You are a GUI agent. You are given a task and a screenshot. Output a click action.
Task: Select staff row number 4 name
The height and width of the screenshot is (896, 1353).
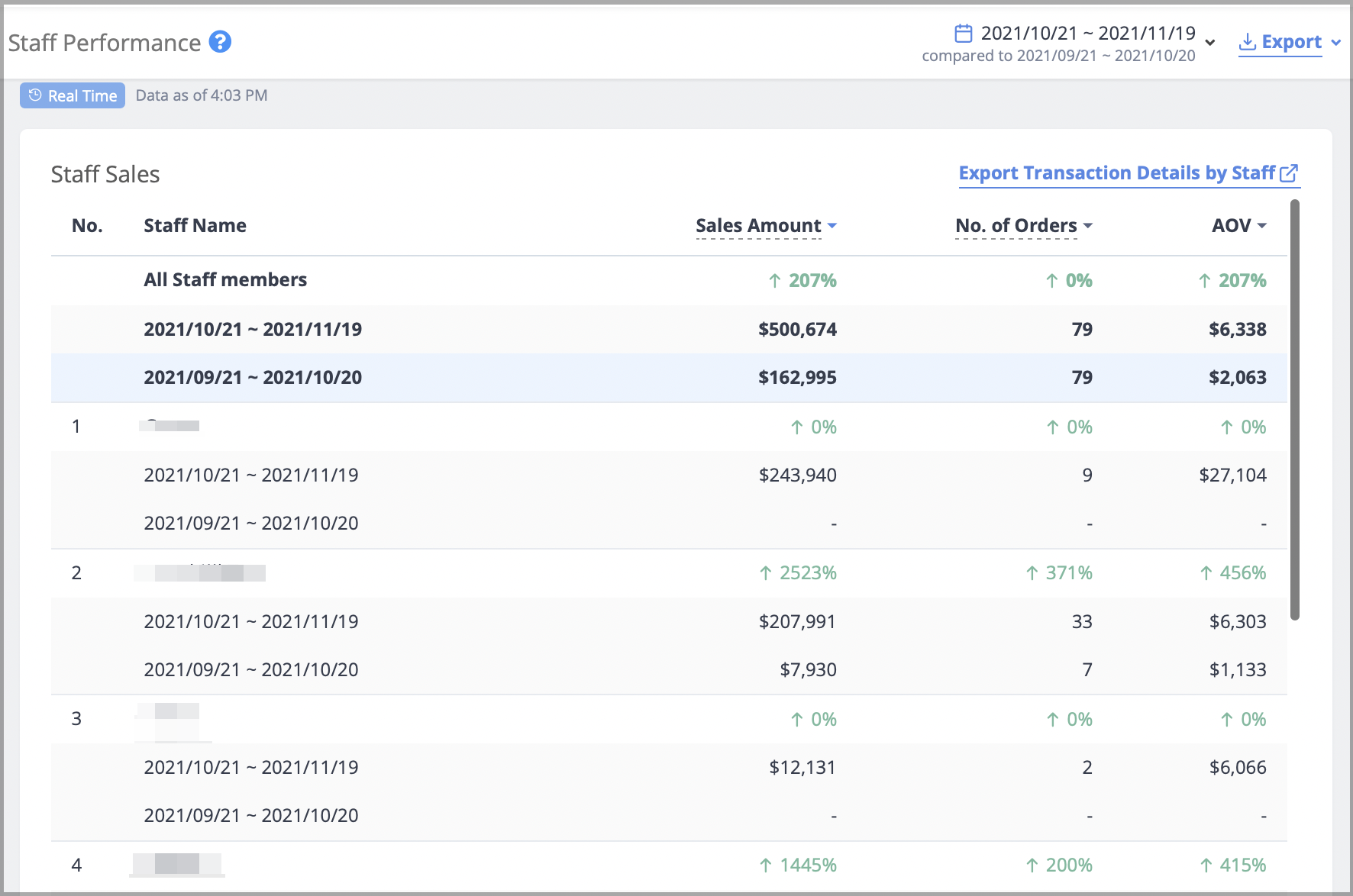(177, 865)
